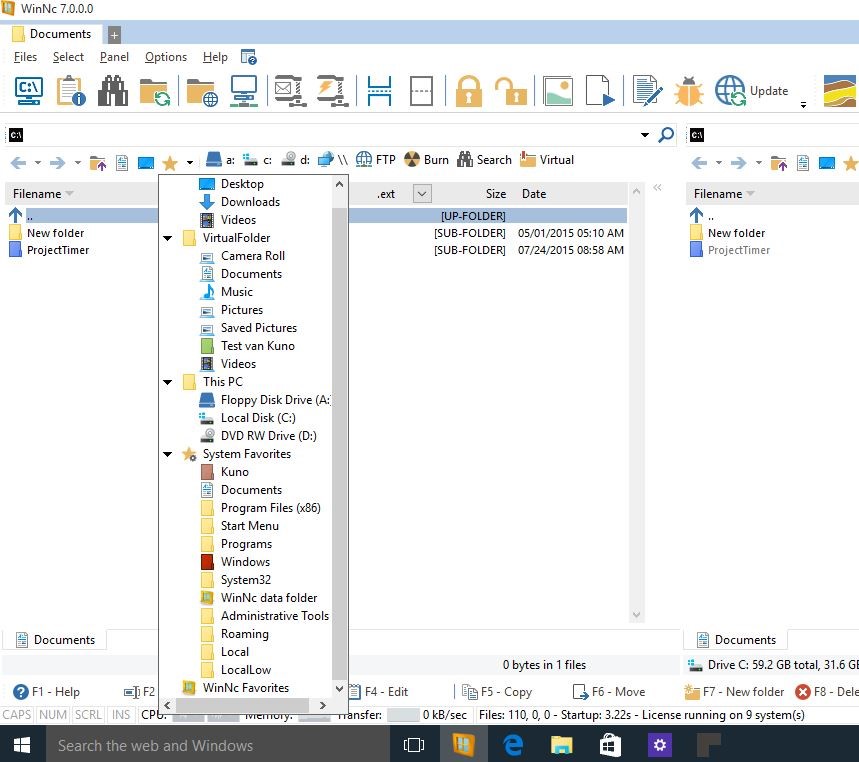
Task: Click the zip and email icon
Action: pyautogui.click(x=290, y=91)
